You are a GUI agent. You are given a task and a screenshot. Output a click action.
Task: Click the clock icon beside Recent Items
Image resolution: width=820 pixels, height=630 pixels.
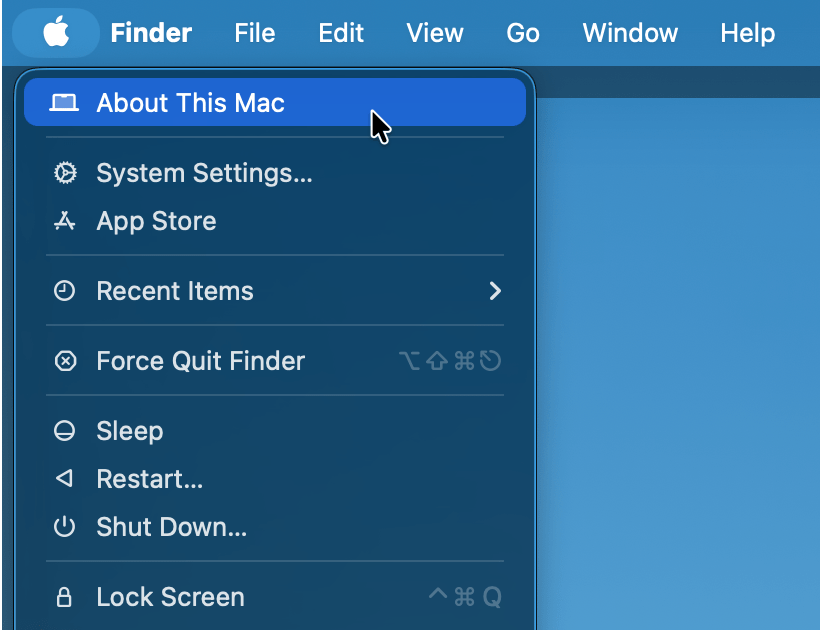point(64,291)
